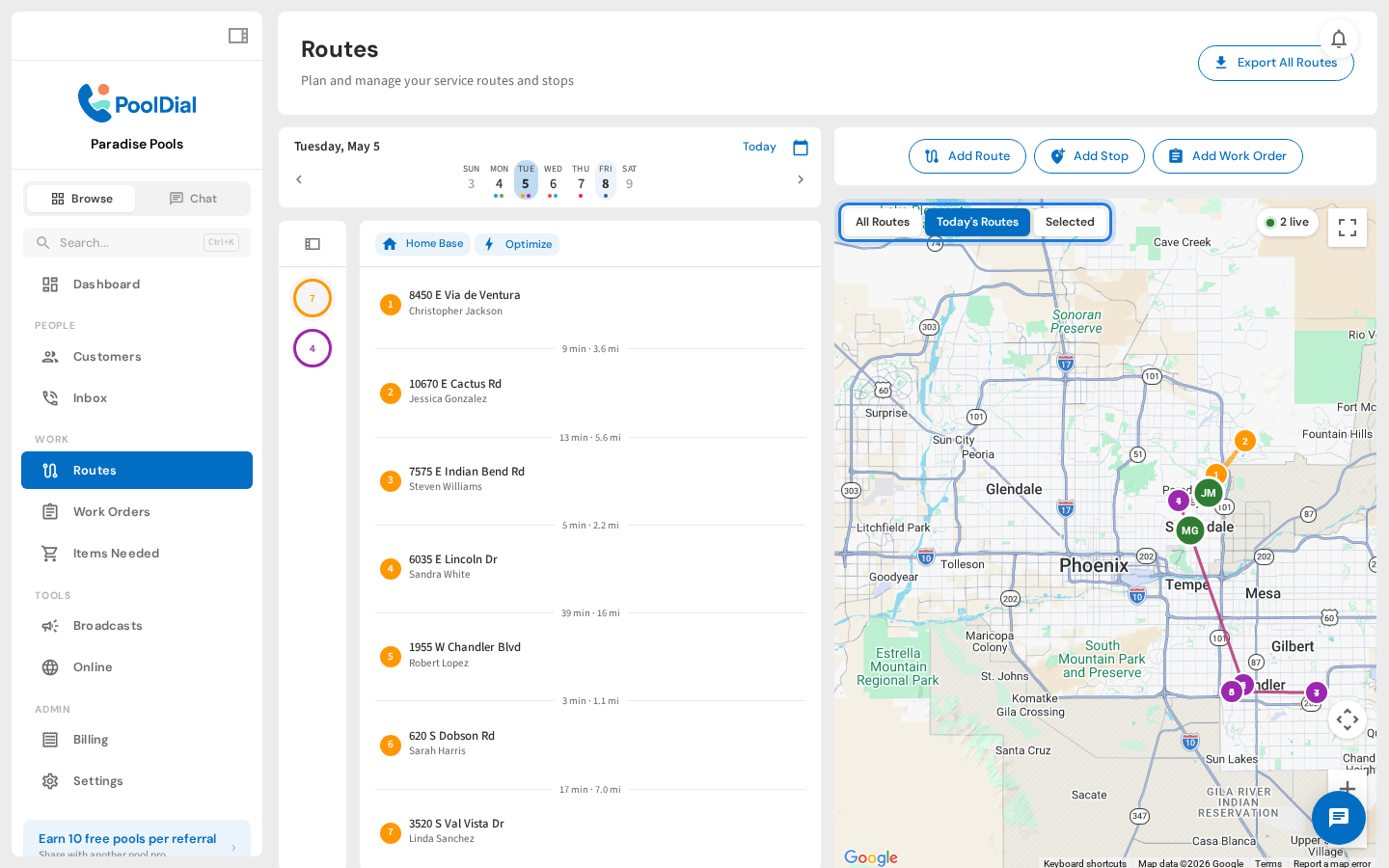
Task: Select purple route with 4 stops
Action: (313, 348)
